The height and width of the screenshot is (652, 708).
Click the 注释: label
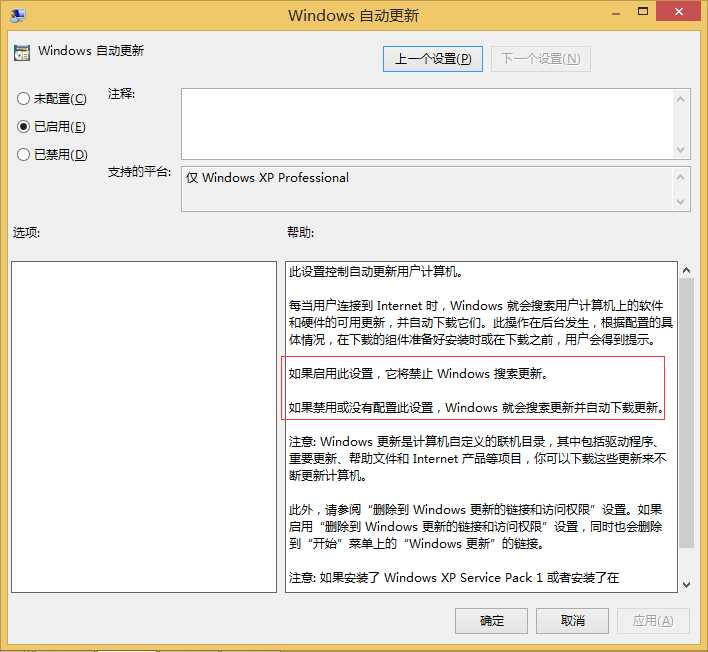pos(121,94)
